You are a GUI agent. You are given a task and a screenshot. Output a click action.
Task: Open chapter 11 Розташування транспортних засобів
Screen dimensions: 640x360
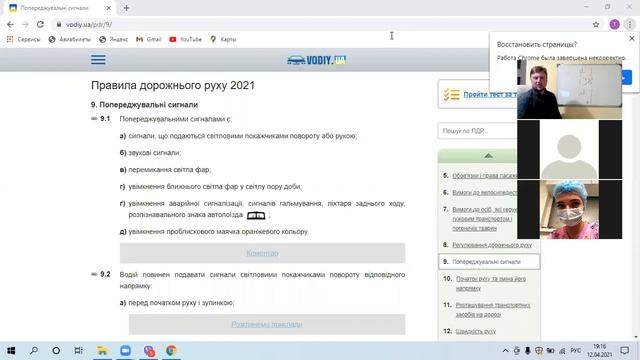pos(493,310)
